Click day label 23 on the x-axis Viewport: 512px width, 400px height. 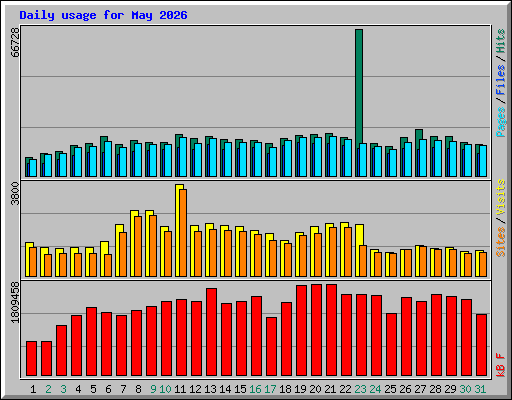tap(360, 389)
